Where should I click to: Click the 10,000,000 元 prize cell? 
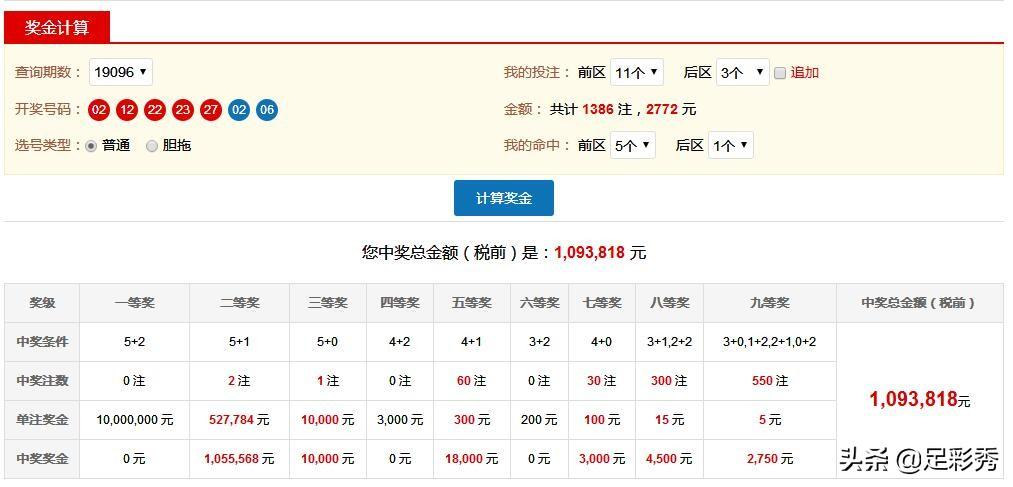pos(134,420)
